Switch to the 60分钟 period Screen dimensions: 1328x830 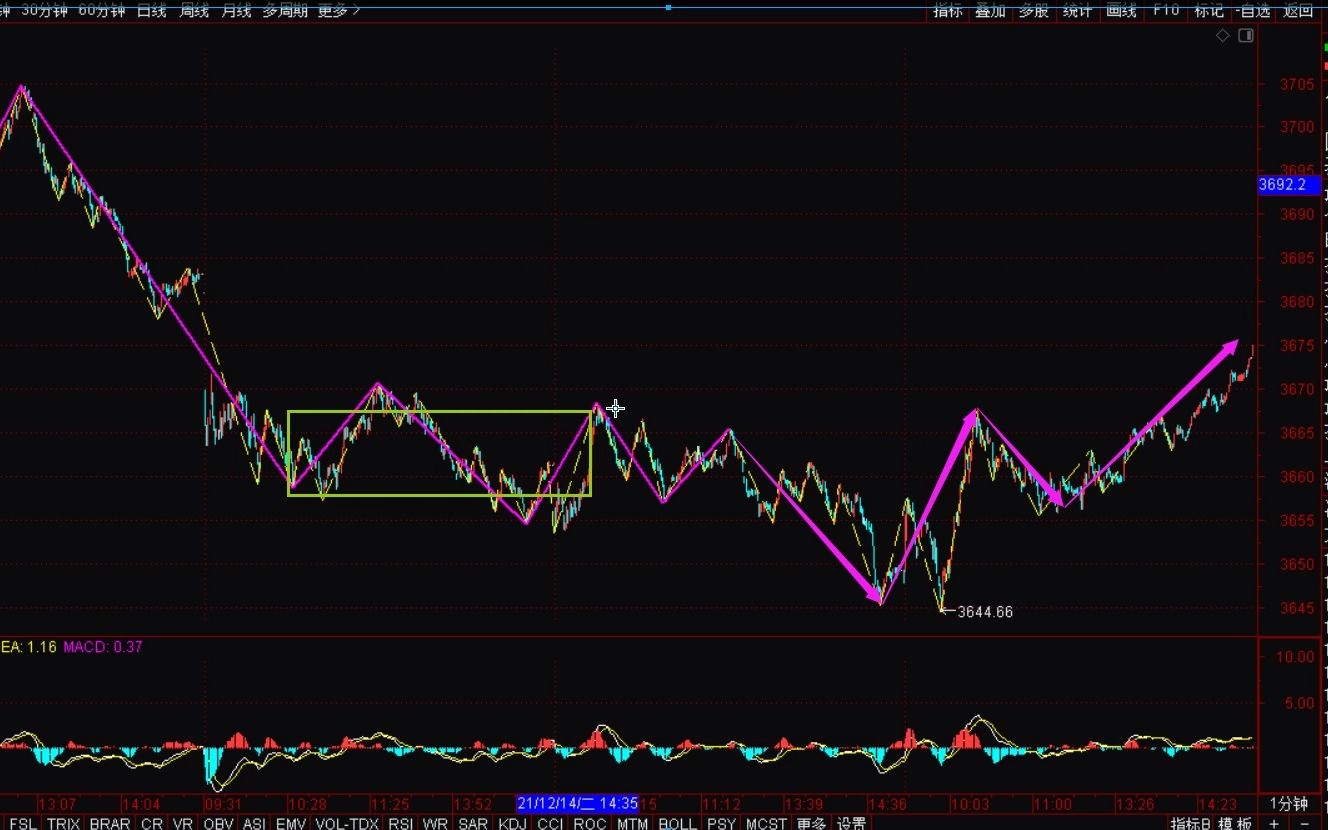coord(102,10)
